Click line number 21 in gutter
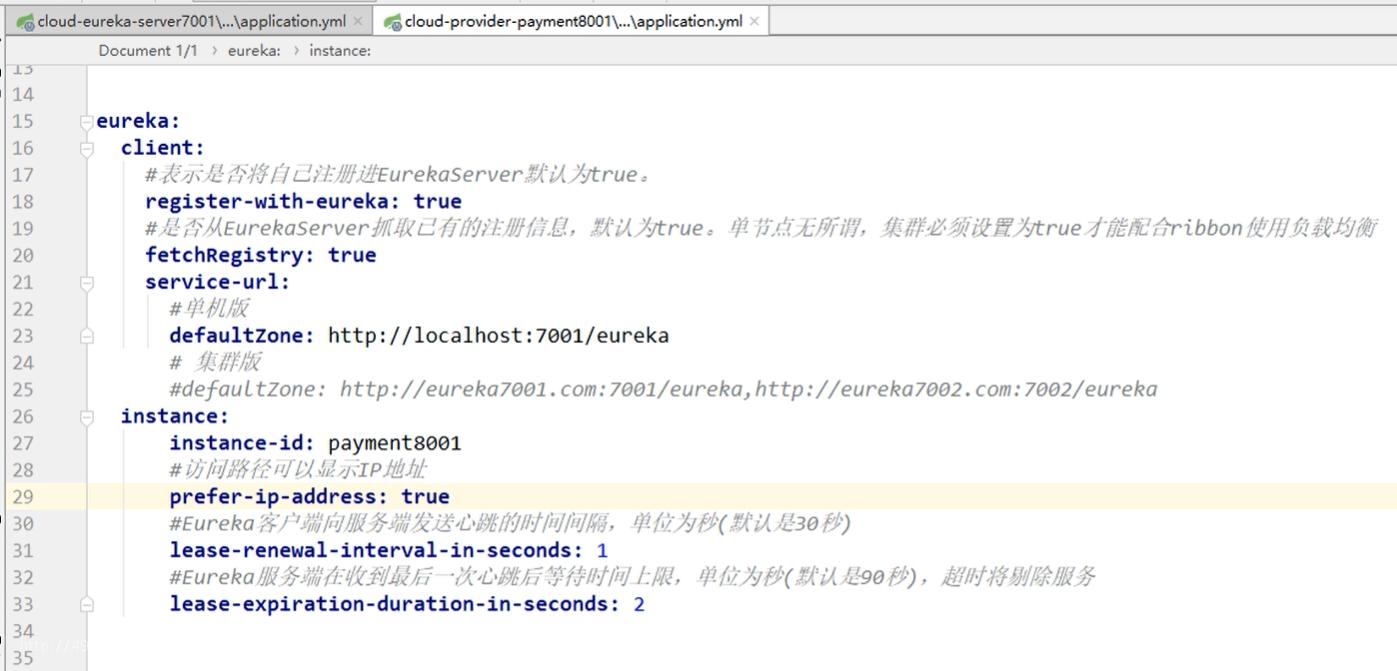 pyautogui.click(x=22, y=282)
